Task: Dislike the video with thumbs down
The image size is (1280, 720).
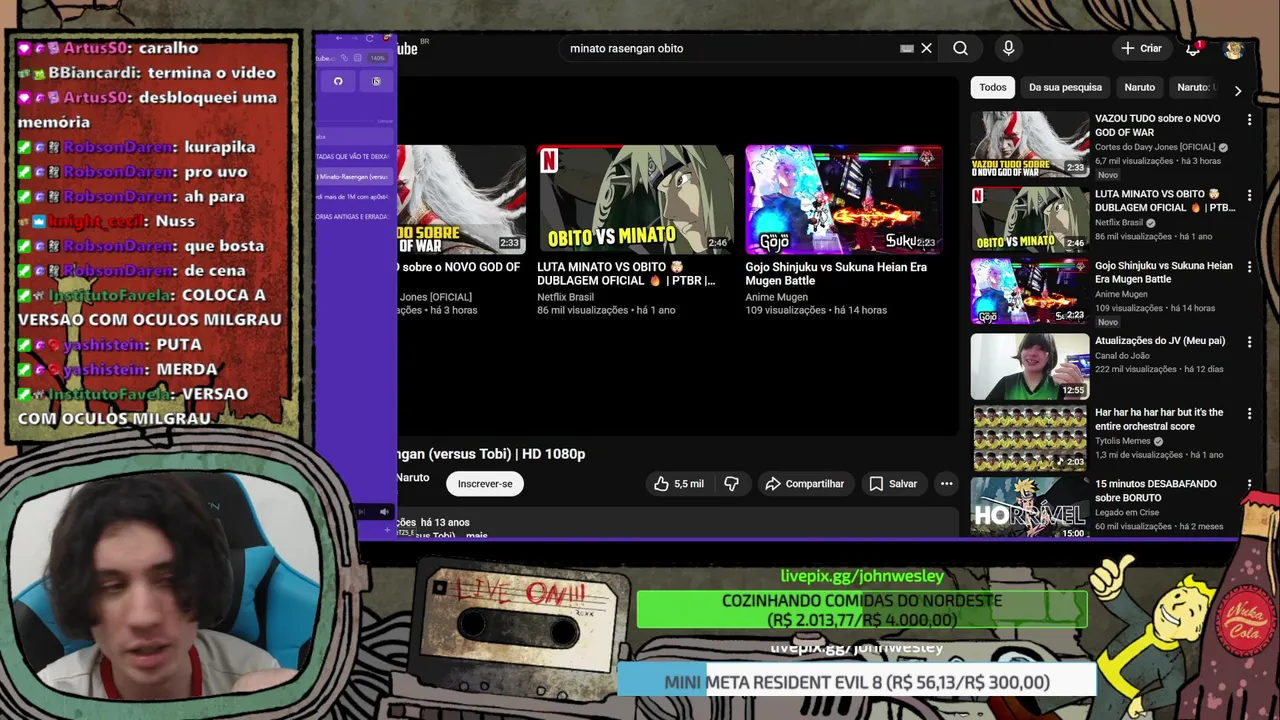Action: pyautogui.click(x=731, y=484)
